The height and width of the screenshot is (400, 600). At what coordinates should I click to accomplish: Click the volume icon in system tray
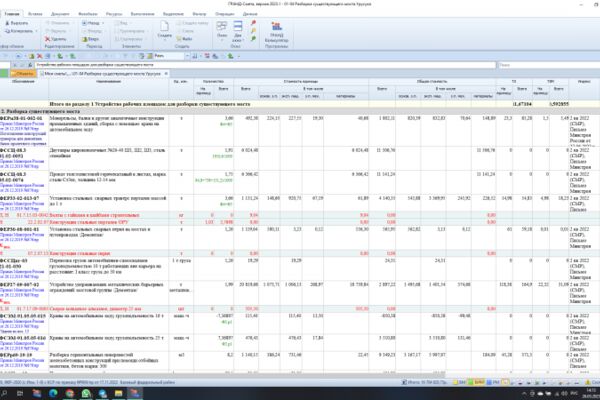click(564, 393)
